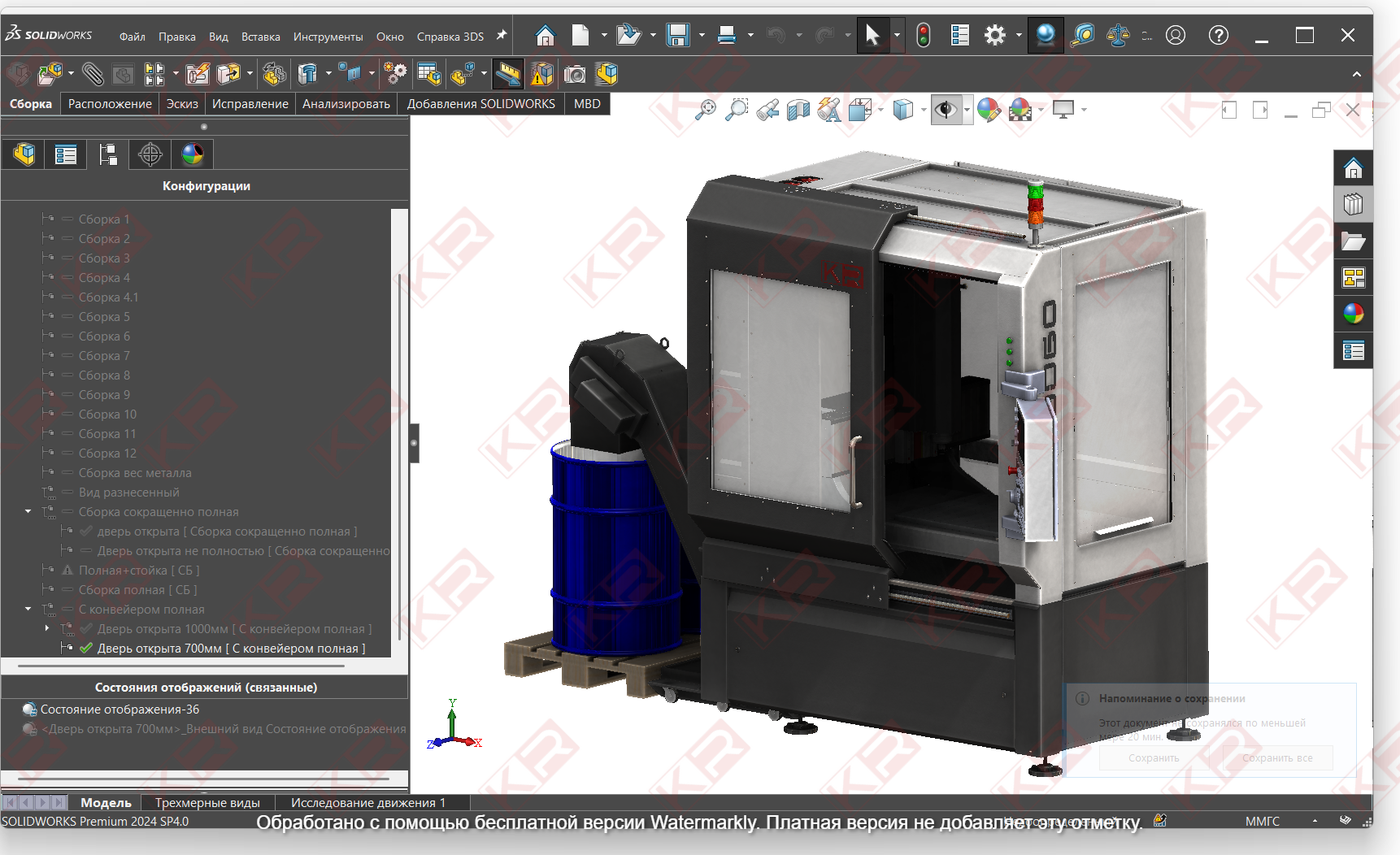Viewport: 1400px width, 855px height.
Task: Click the Smart Fasteners icon
Action: [x=198, y=74]
